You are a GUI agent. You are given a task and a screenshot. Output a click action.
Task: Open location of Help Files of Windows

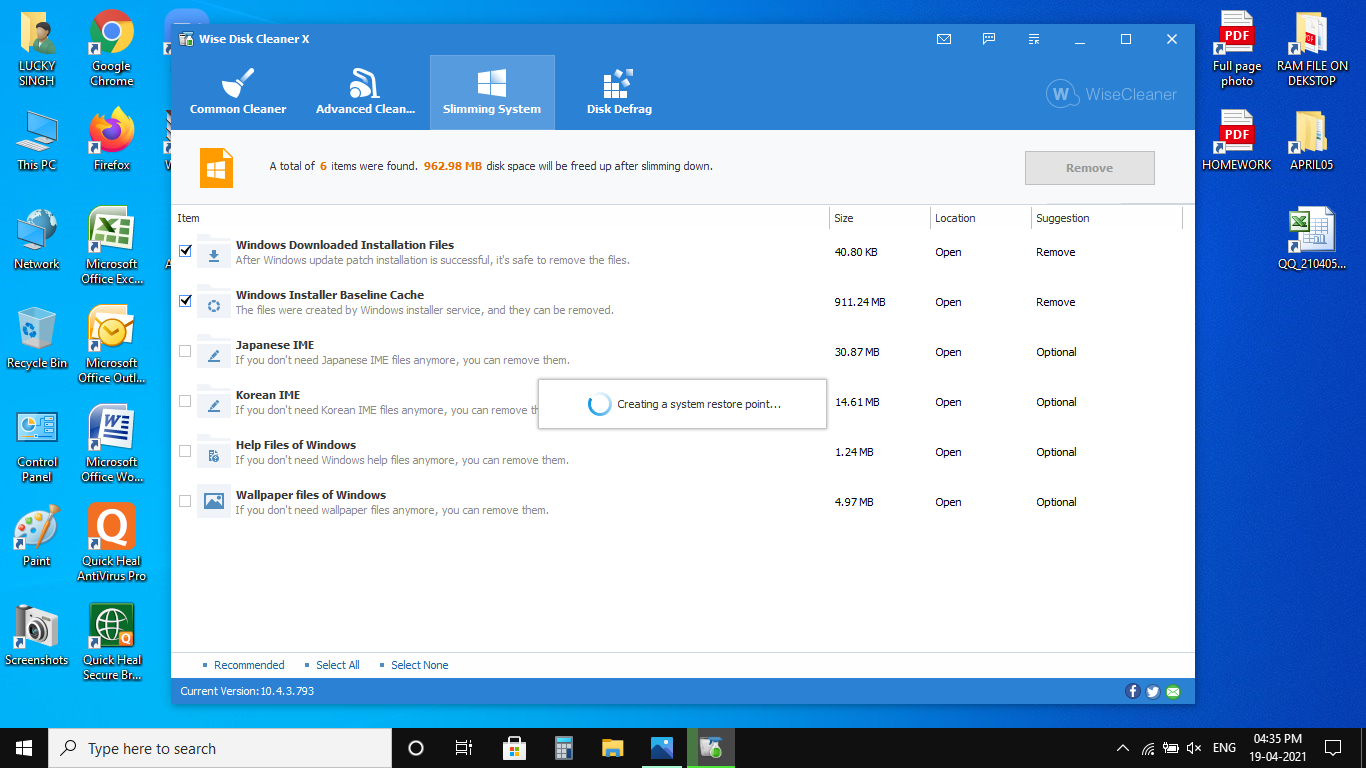click(x=948, y=452)
